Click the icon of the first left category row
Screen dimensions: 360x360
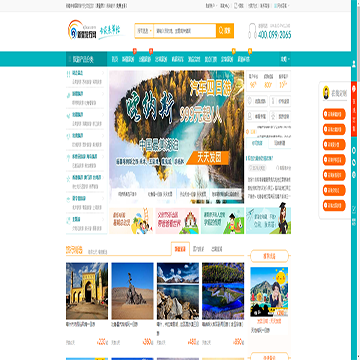click(69, 73)
